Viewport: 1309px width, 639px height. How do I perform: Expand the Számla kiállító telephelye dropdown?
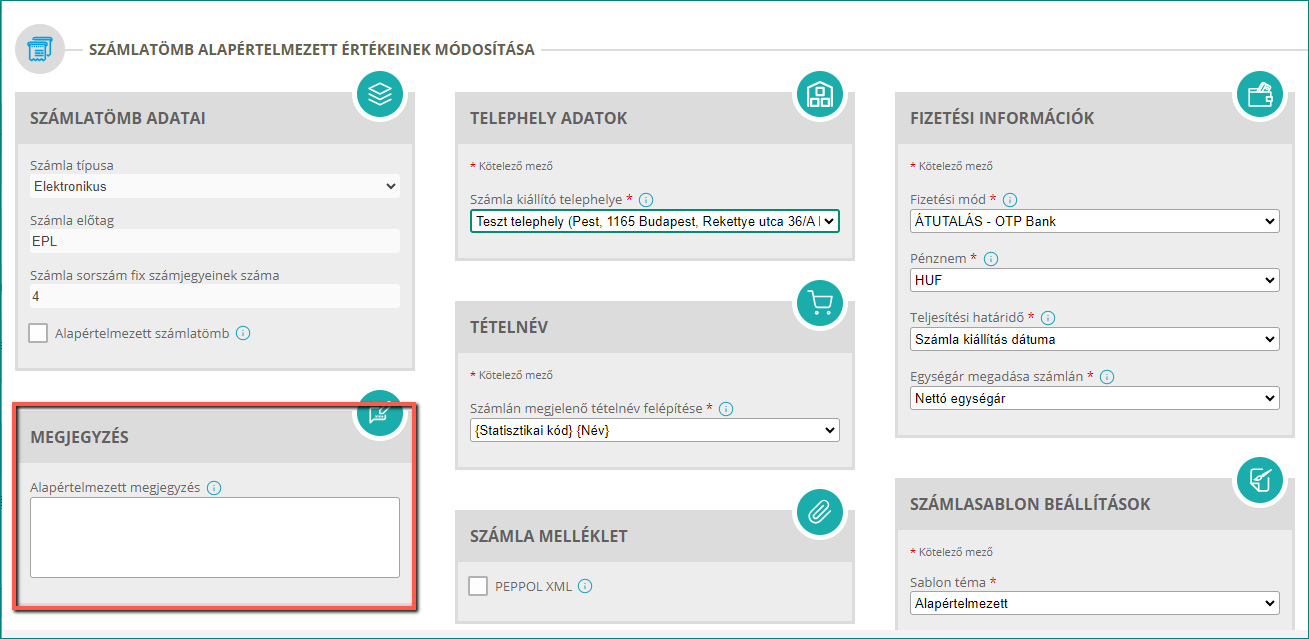[655, 220]
